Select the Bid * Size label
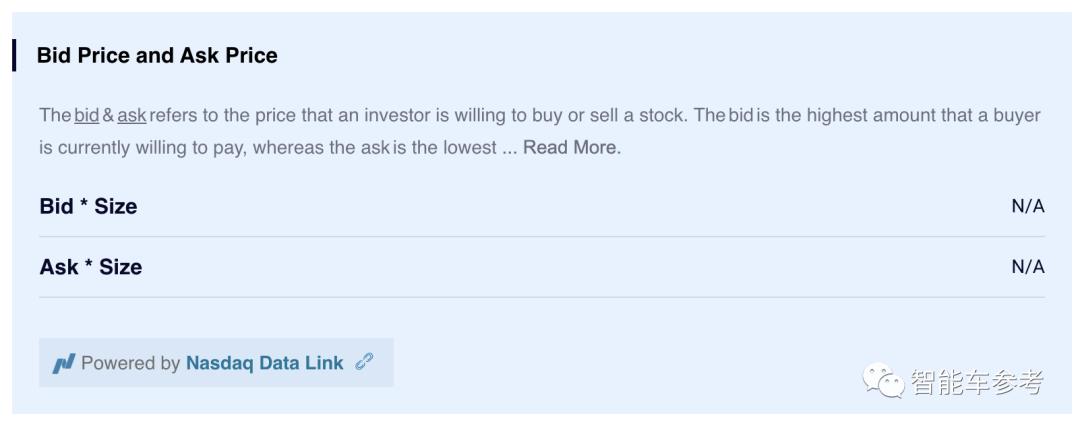Screen dimensions: 1080x430 coord(88,207)
